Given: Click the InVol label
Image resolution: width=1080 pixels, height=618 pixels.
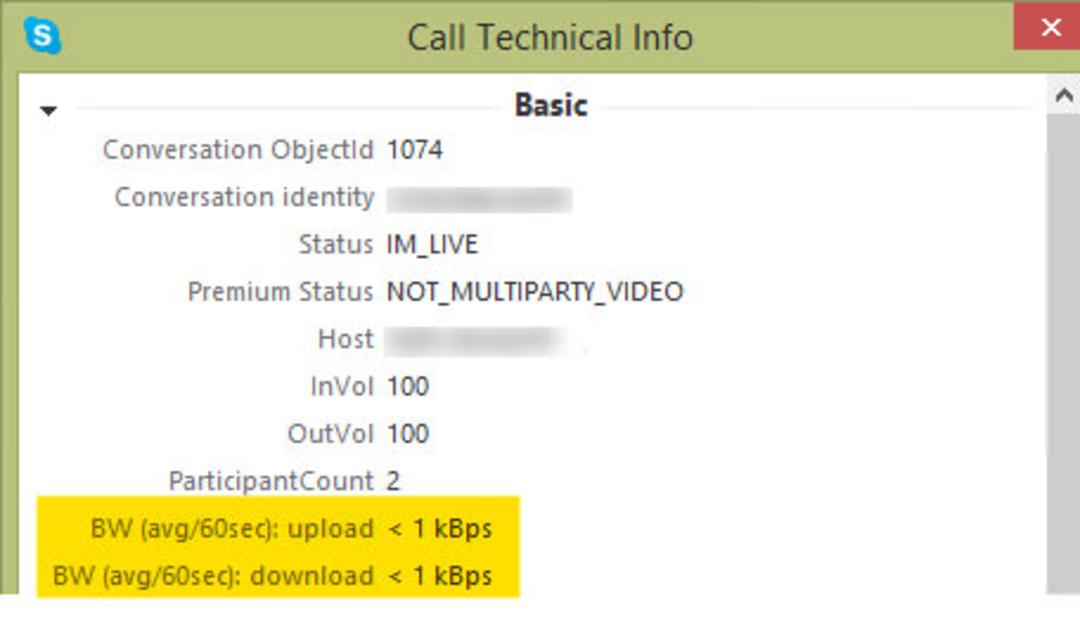Looking at the screenshot, I should click(x=342, y=387).
